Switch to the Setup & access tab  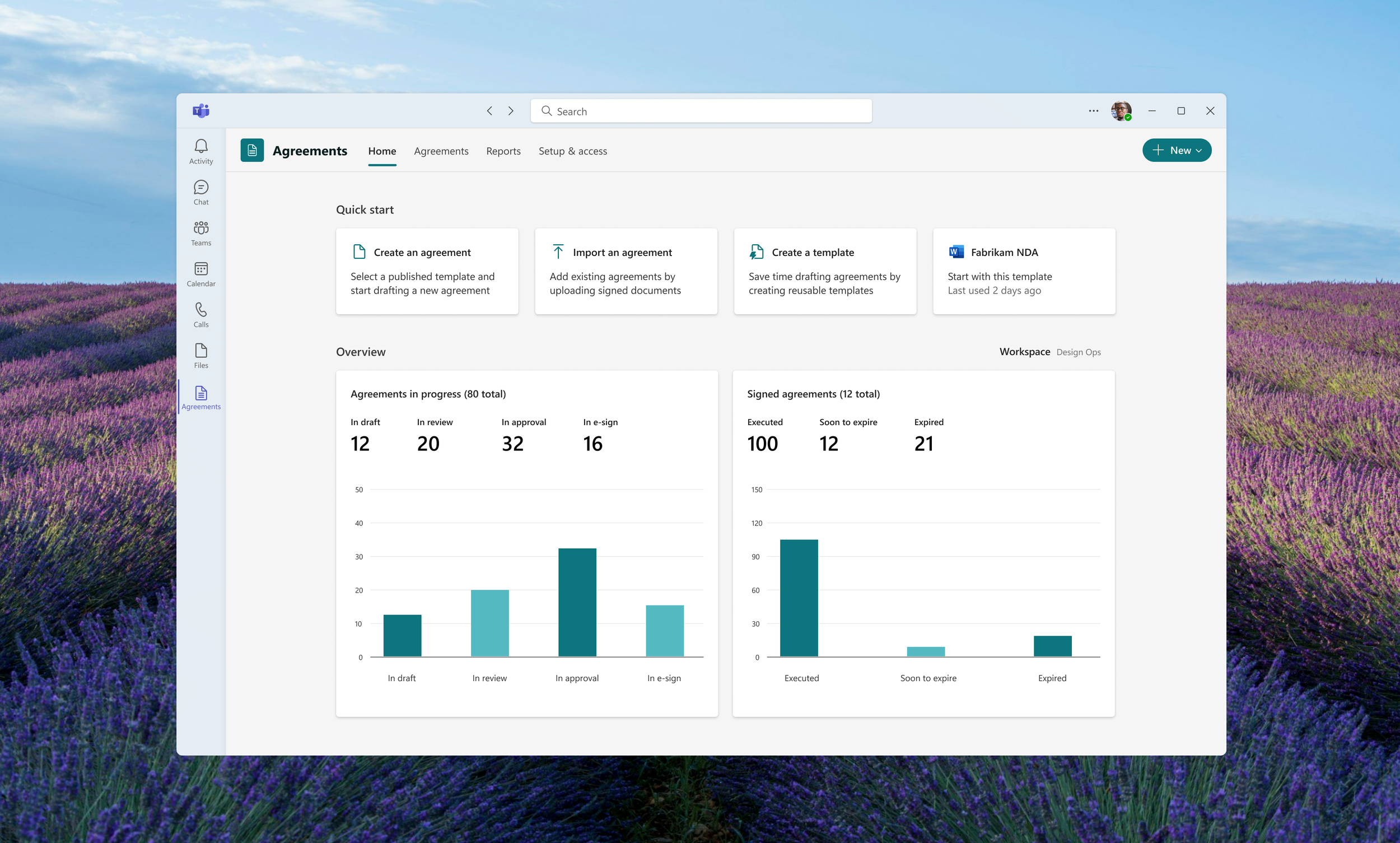(x=572, y=151)
